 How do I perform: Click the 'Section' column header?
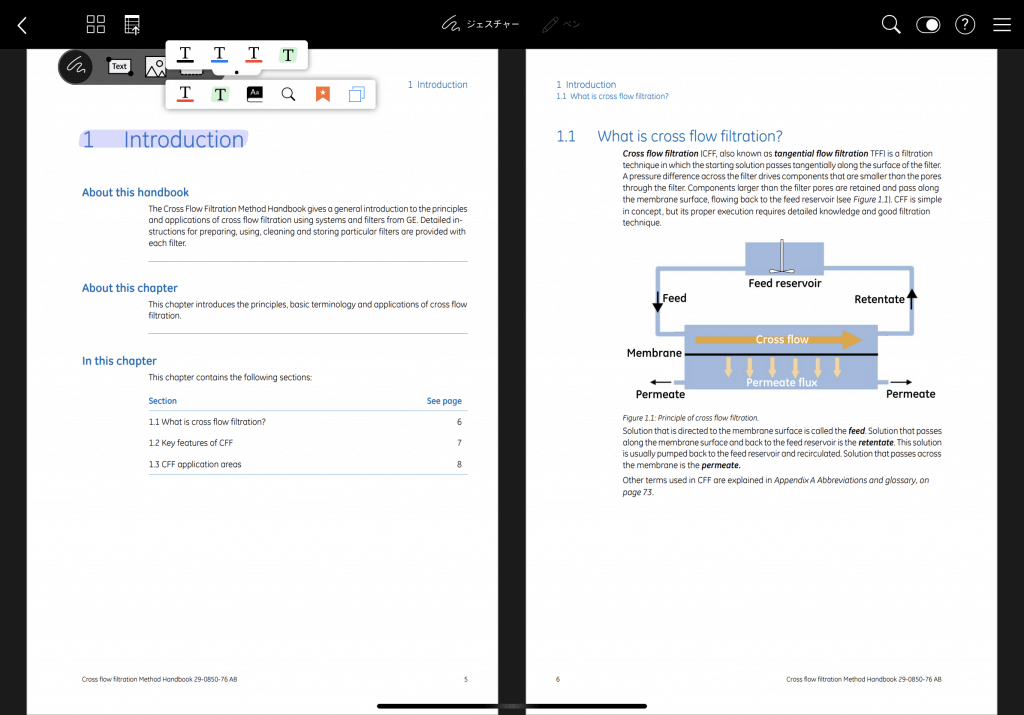pyautogui.click(x=162, y=401)
